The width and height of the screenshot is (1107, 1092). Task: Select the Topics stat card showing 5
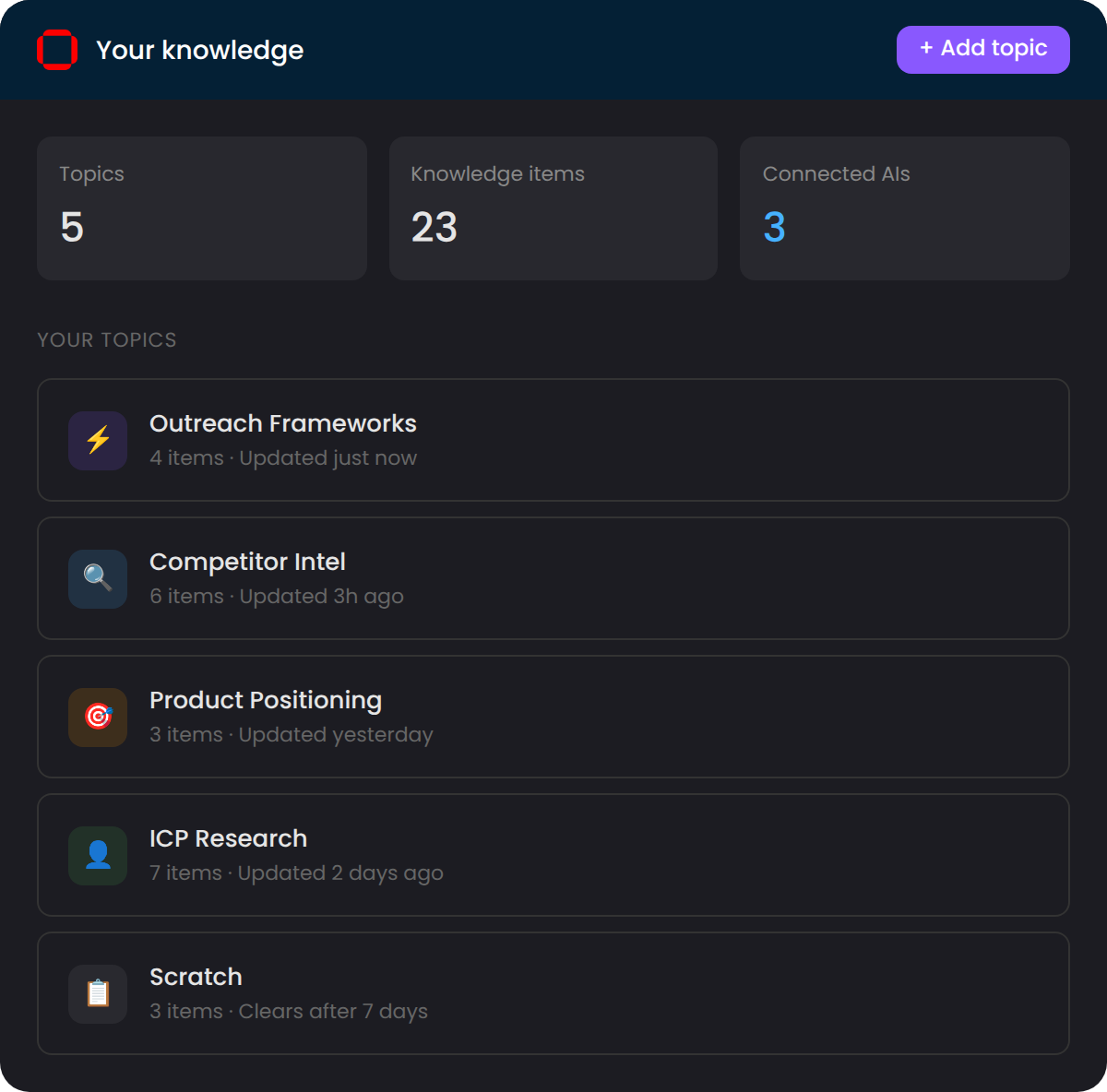pos(201,208)
